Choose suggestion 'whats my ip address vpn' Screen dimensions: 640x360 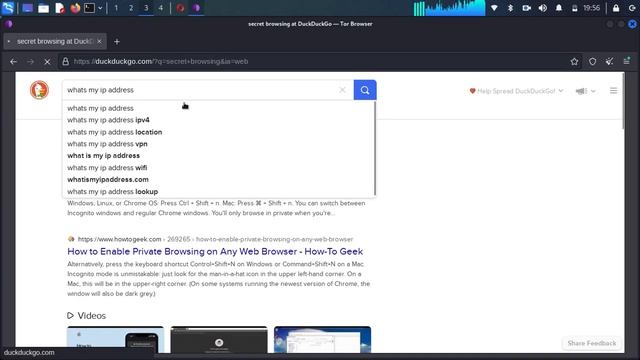pyautogui.click(x=218, y=144)
